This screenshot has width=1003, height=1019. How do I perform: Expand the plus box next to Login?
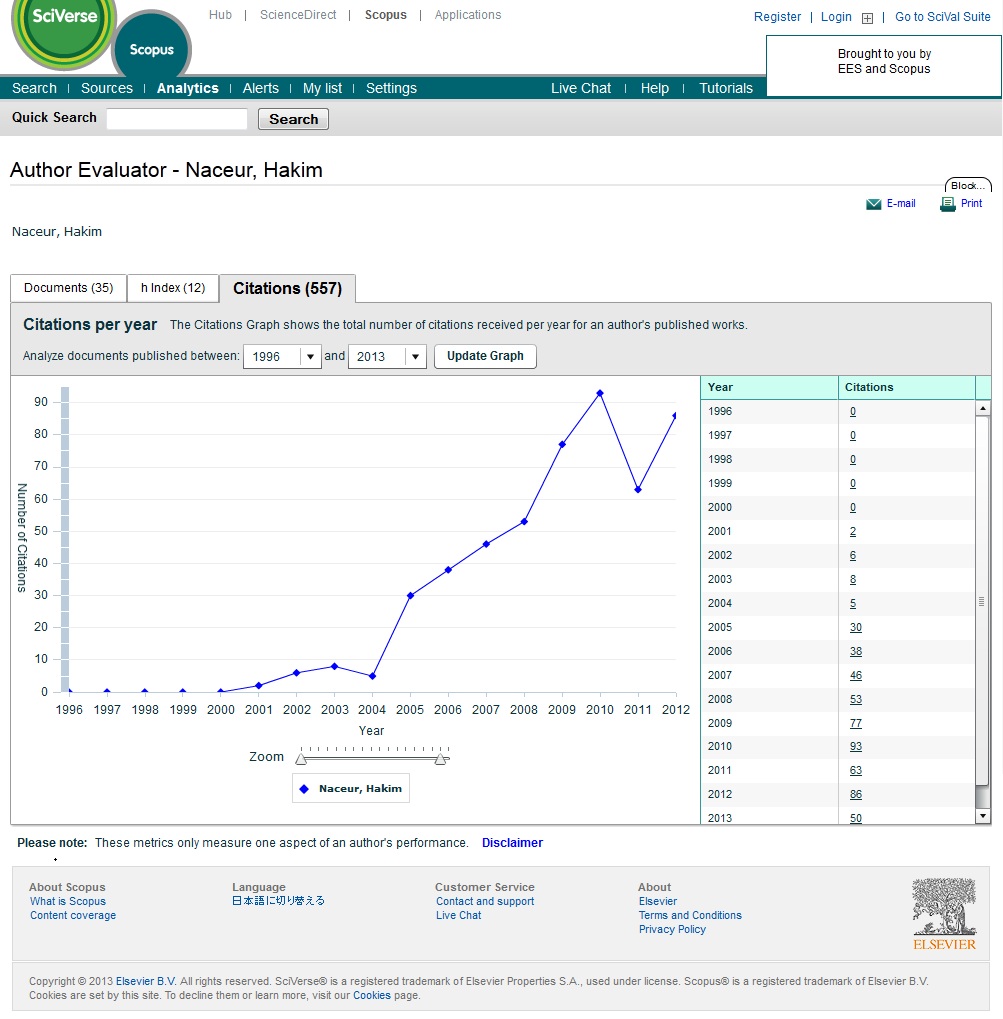pyautogui.click(x=867, y=18)
